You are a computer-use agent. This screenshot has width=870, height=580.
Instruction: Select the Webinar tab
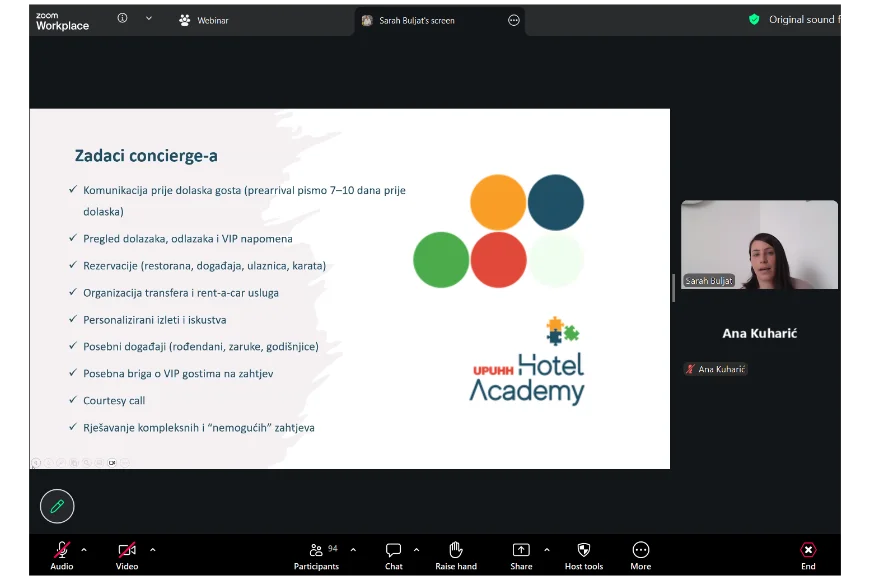point(204,20)
